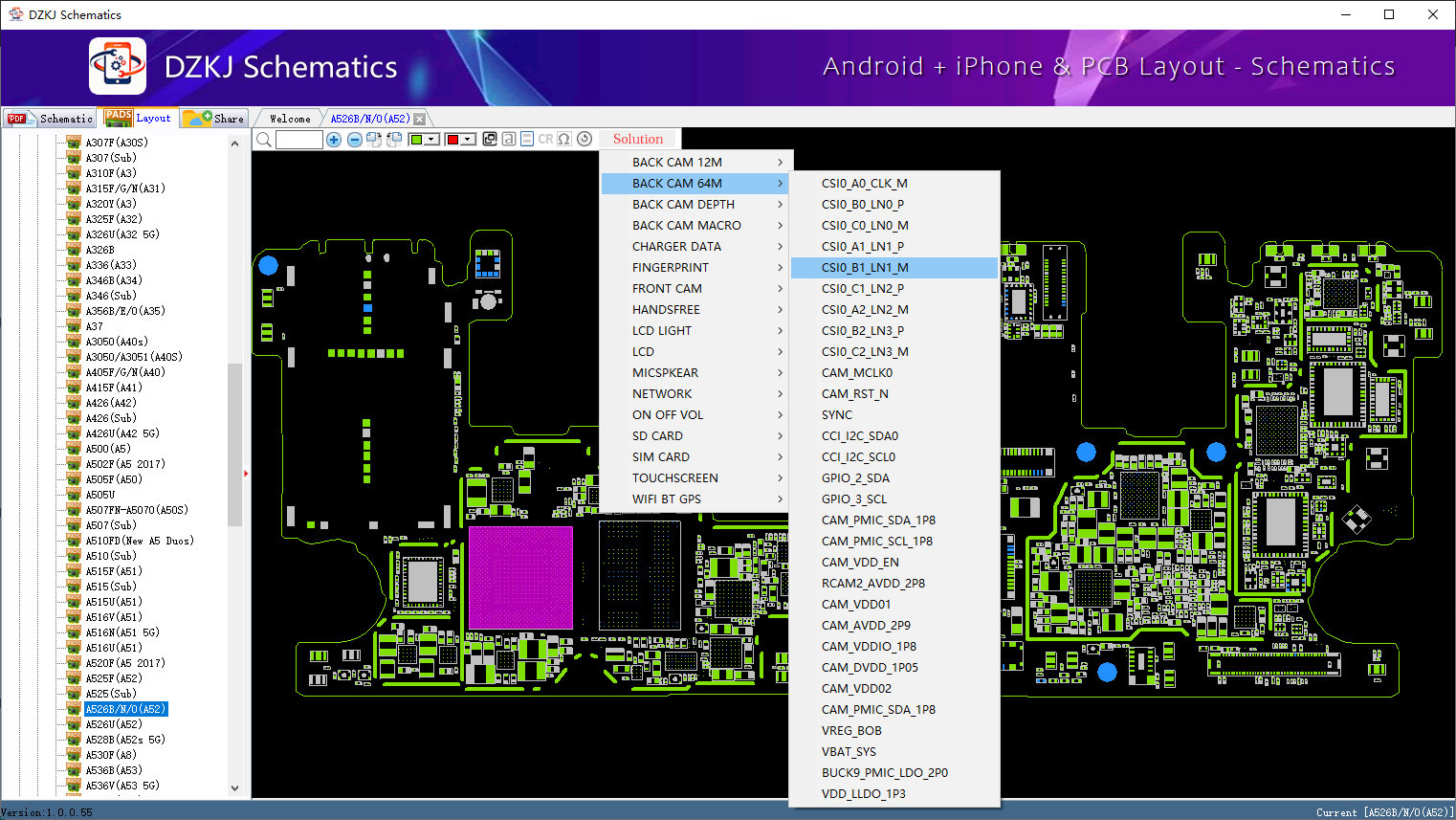
Task: Zoom in with the blue plus icon
Action: [334, 140]
